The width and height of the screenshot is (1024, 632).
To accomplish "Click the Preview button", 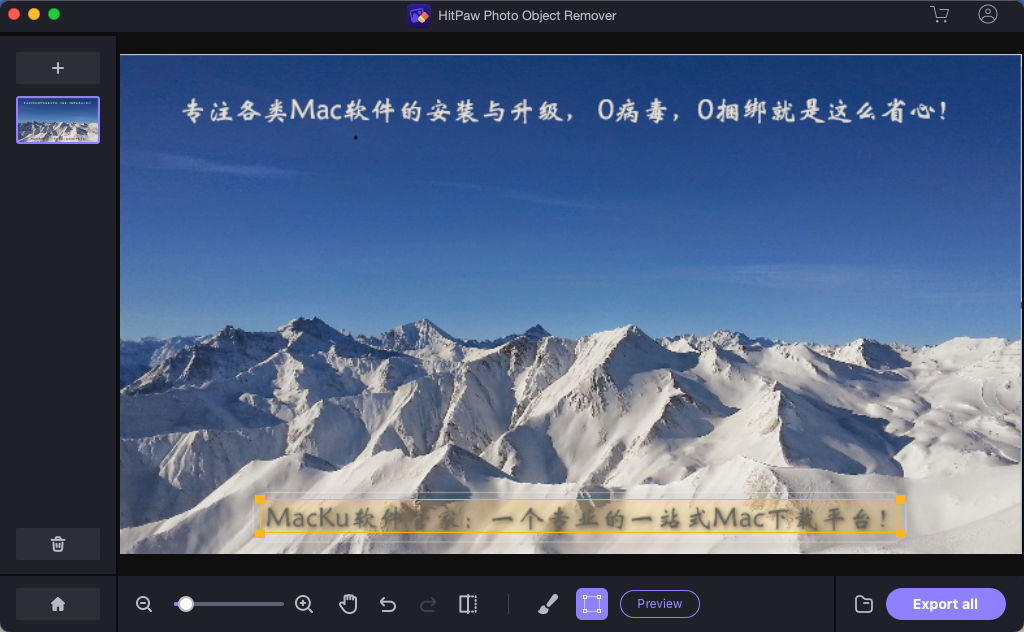I will tap(660, 604).
